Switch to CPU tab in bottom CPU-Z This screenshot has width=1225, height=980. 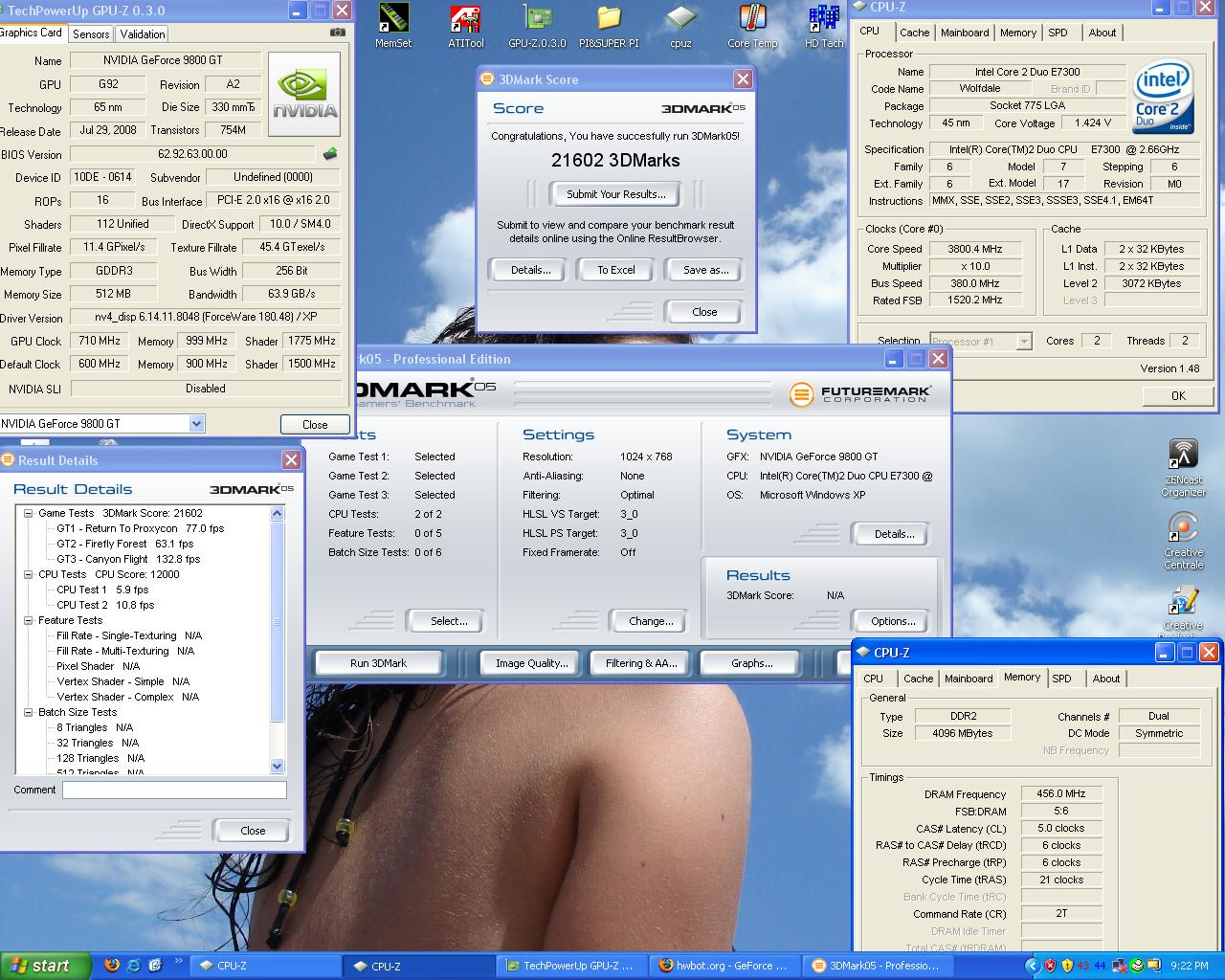tap(874, 679)
